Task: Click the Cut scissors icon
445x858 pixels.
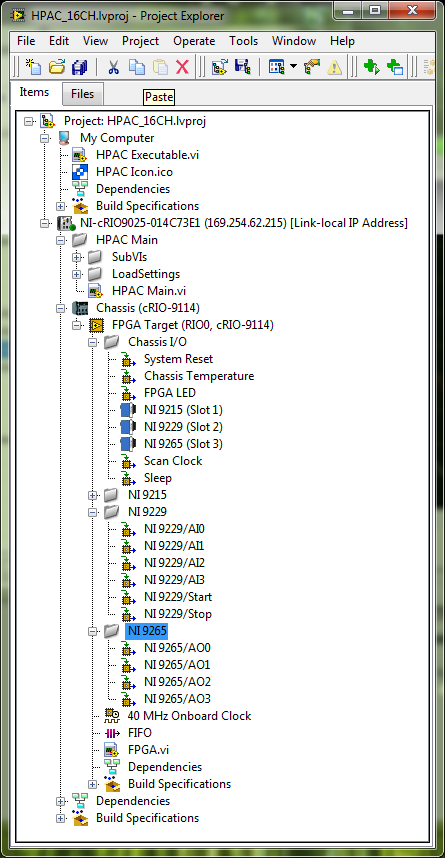Action: coord(113,68)
